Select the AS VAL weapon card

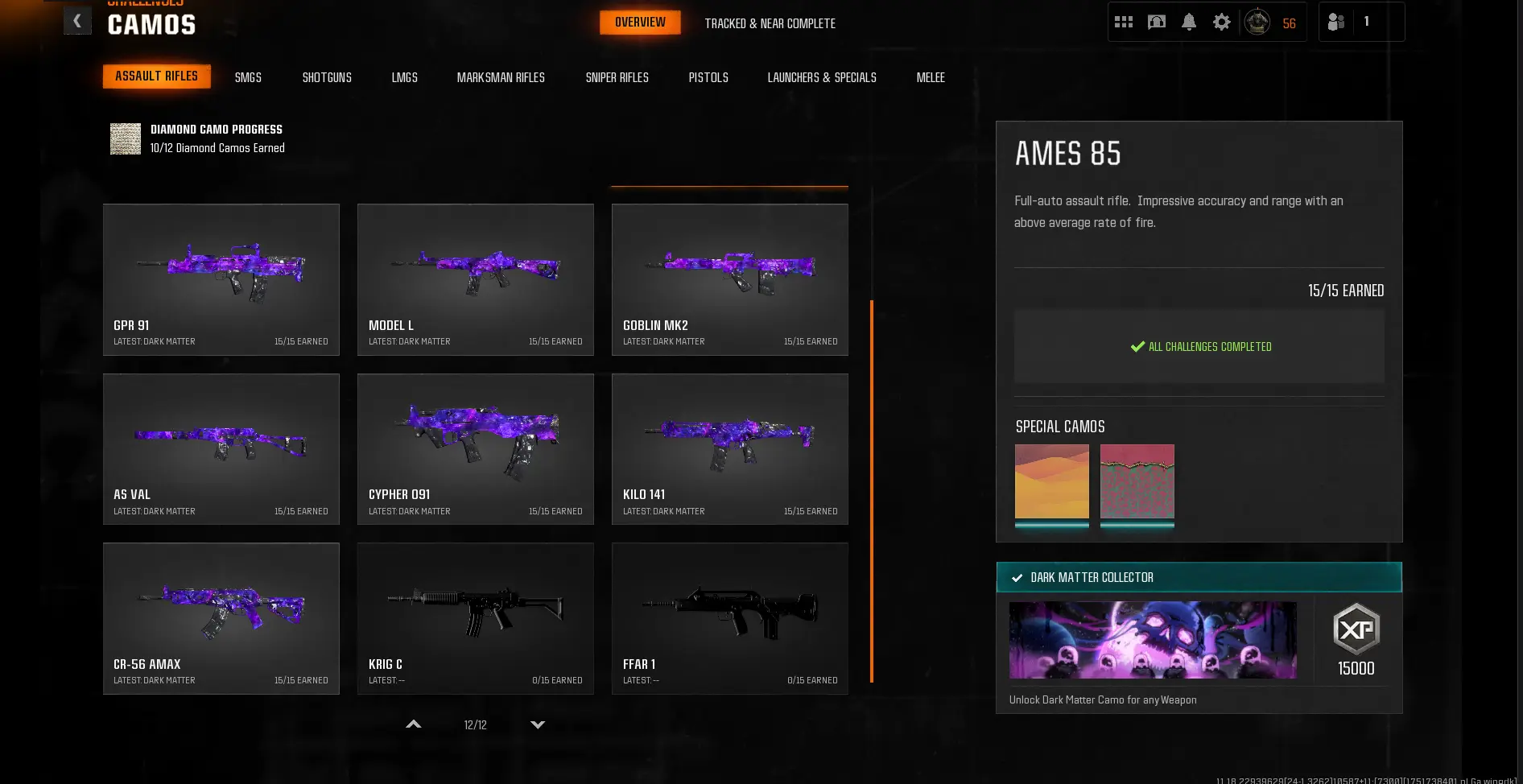point(221,449)
